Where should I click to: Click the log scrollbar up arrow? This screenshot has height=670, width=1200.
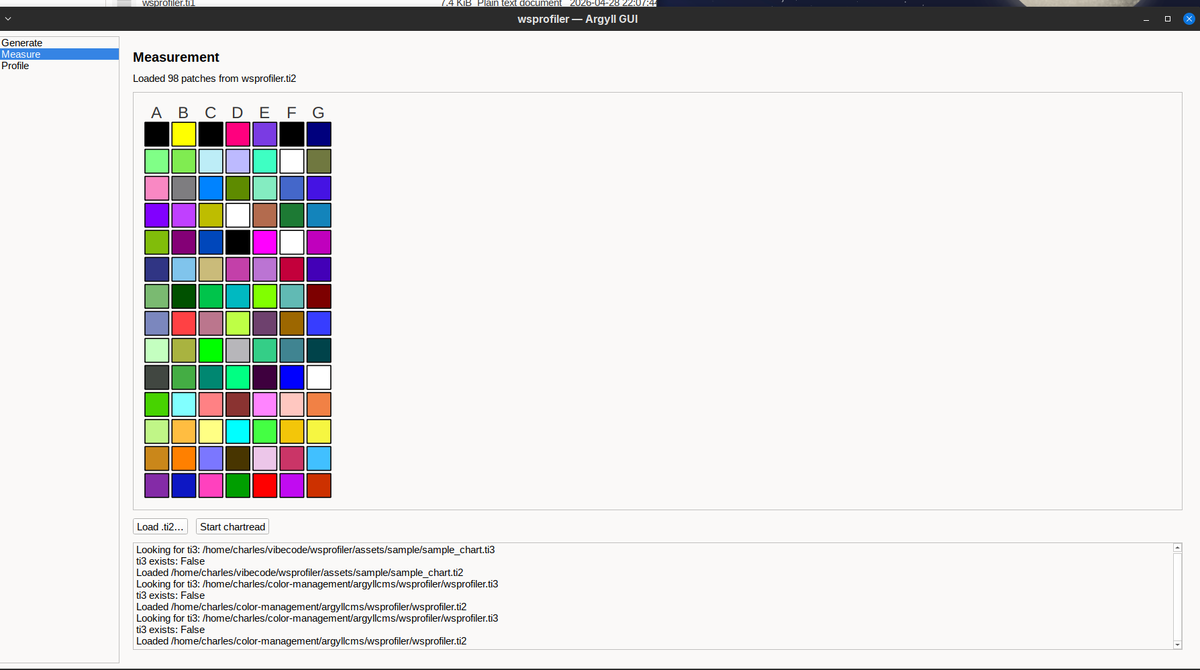pos(1177,548)
